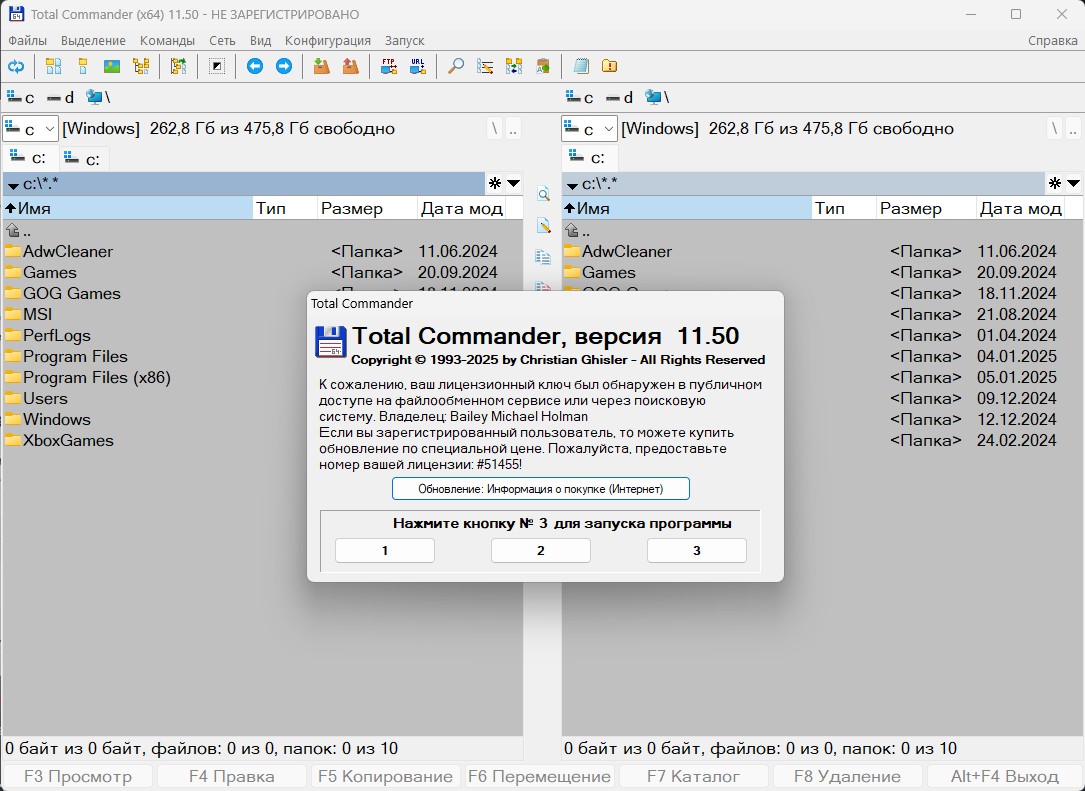Click button 3 to start the program

pyautogui.click(x=697, y=550)
